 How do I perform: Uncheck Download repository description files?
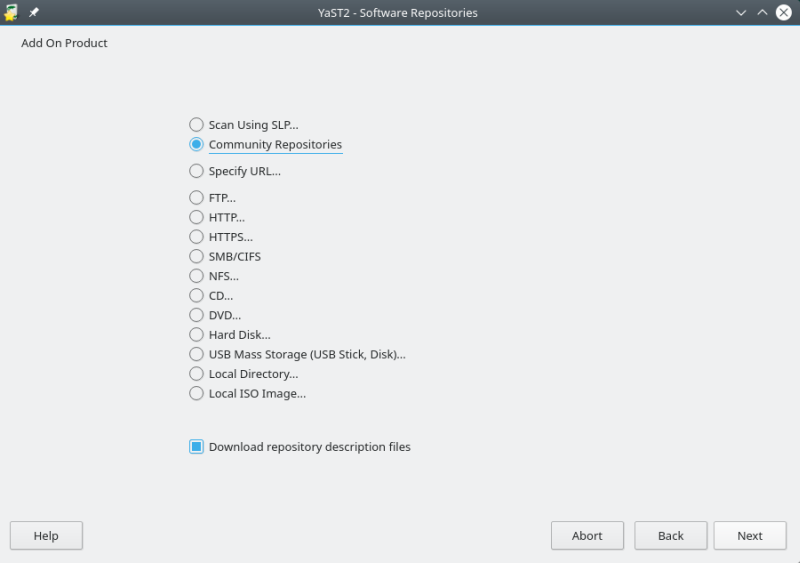pyautogui.click(x=197, y=447)
